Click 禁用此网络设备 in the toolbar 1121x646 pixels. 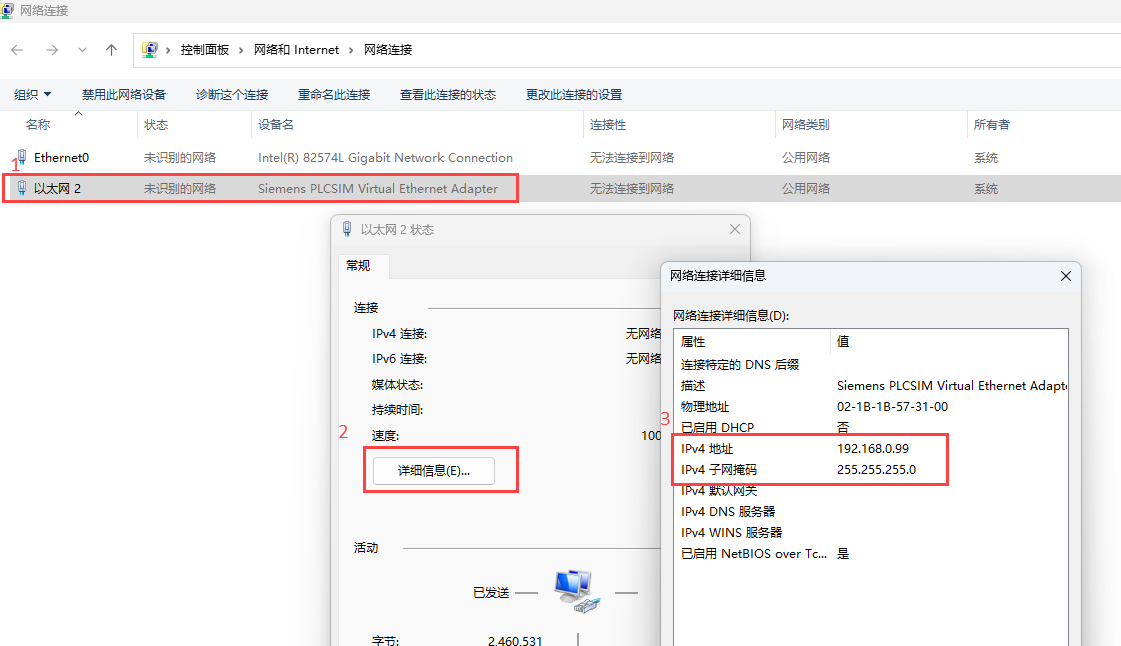[124, 95]
